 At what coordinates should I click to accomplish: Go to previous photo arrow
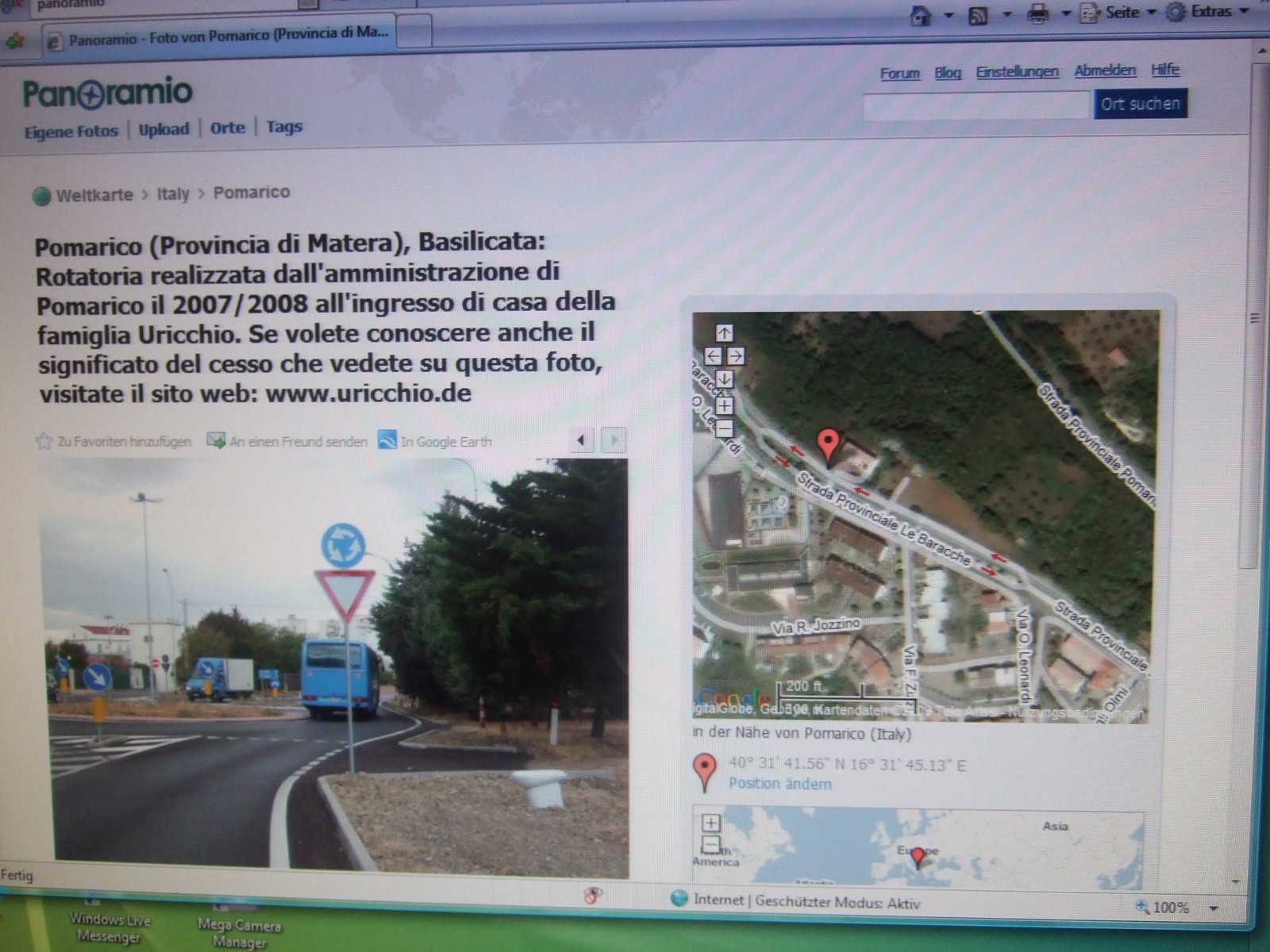pyautogui.click(x=582, y=440)
